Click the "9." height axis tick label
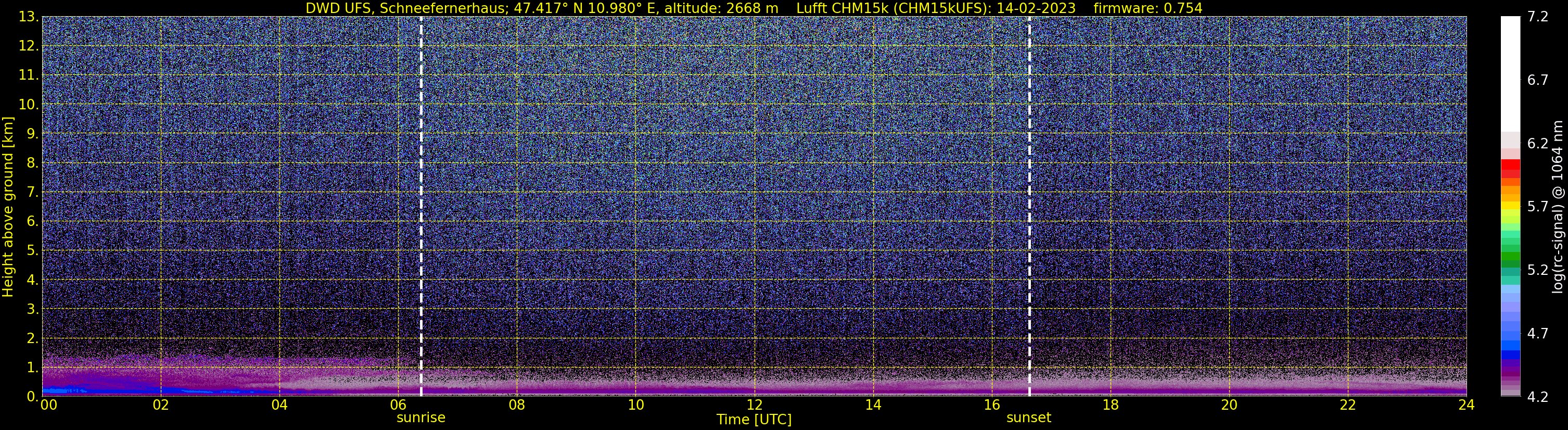Image resolution: width=1568 pixels, height=430 pixels. pos(32,133)
